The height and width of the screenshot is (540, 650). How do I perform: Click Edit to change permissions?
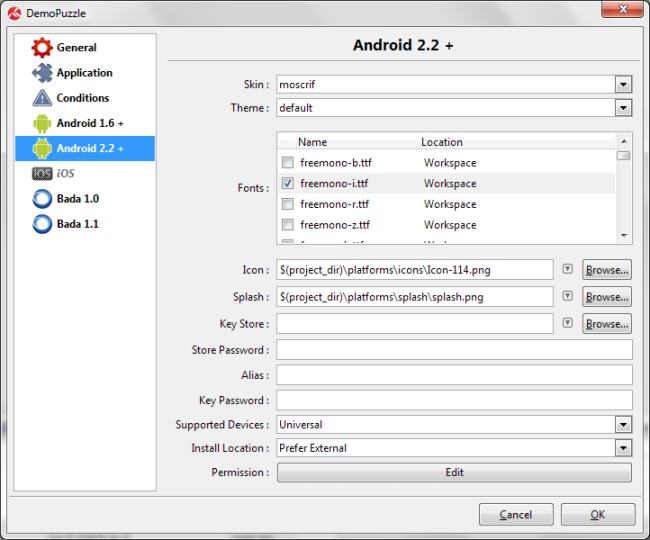click(x=454, y=472)
